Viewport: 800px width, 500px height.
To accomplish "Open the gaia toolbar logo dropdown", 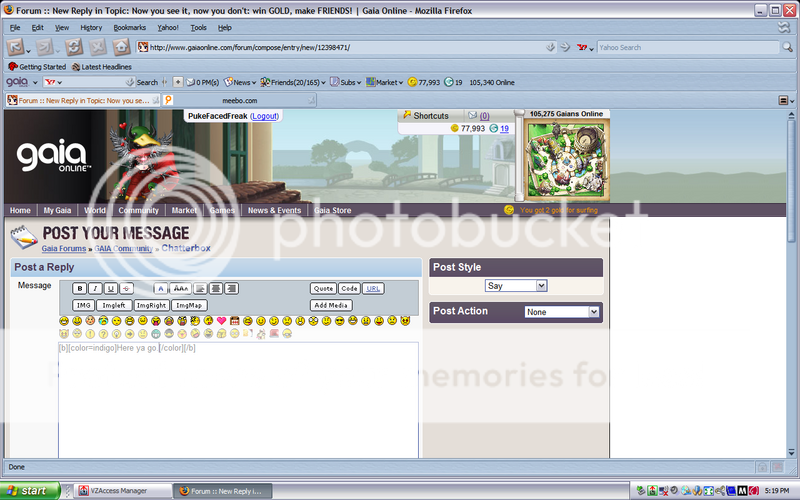I will tap(35, 82).
